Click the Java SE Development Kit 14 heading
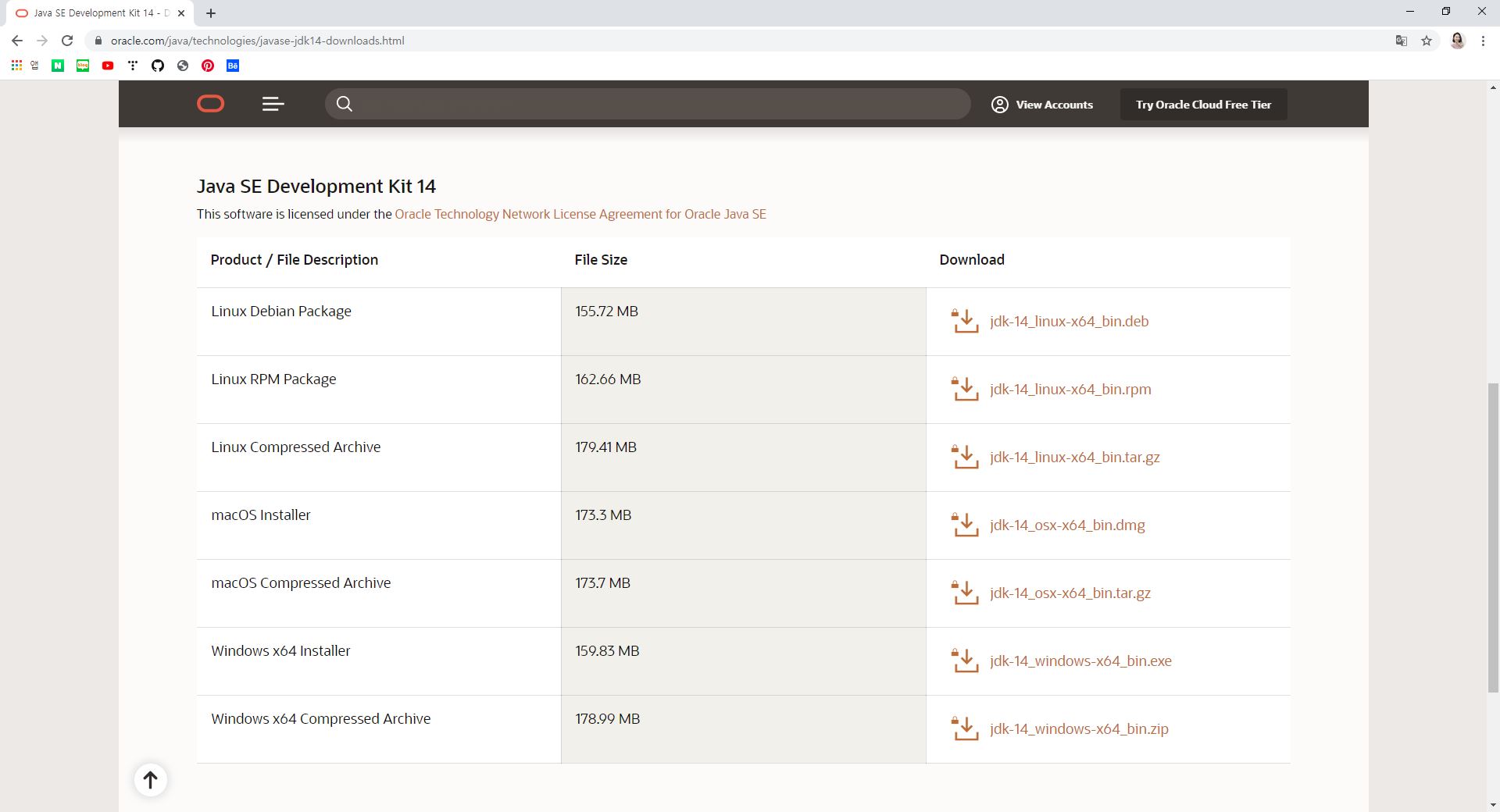The image size is (1500, 812). point(316,186)
